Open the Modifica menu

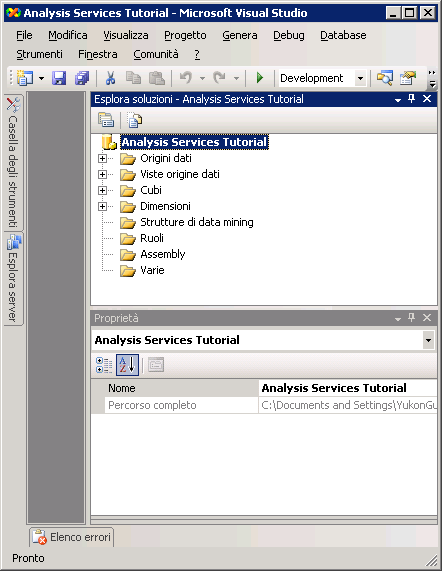[x=68, y=35]
